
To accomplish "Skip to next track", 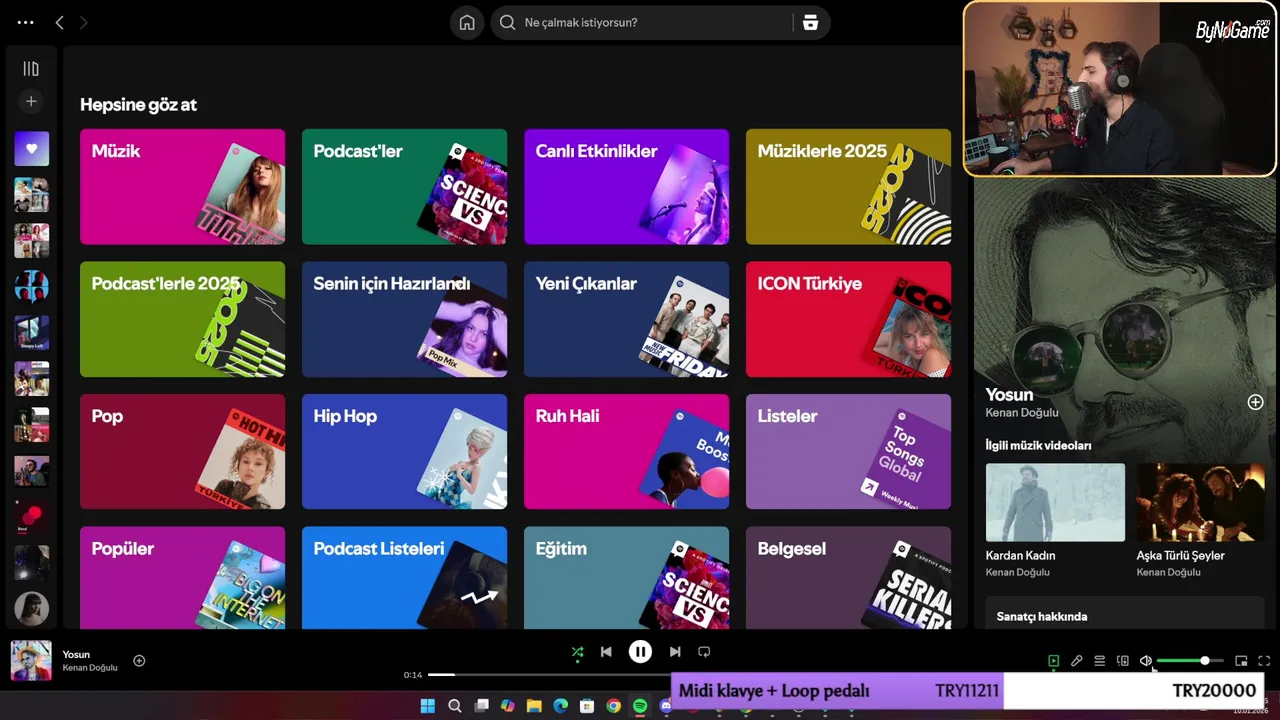I will click(x=675, y=652).
